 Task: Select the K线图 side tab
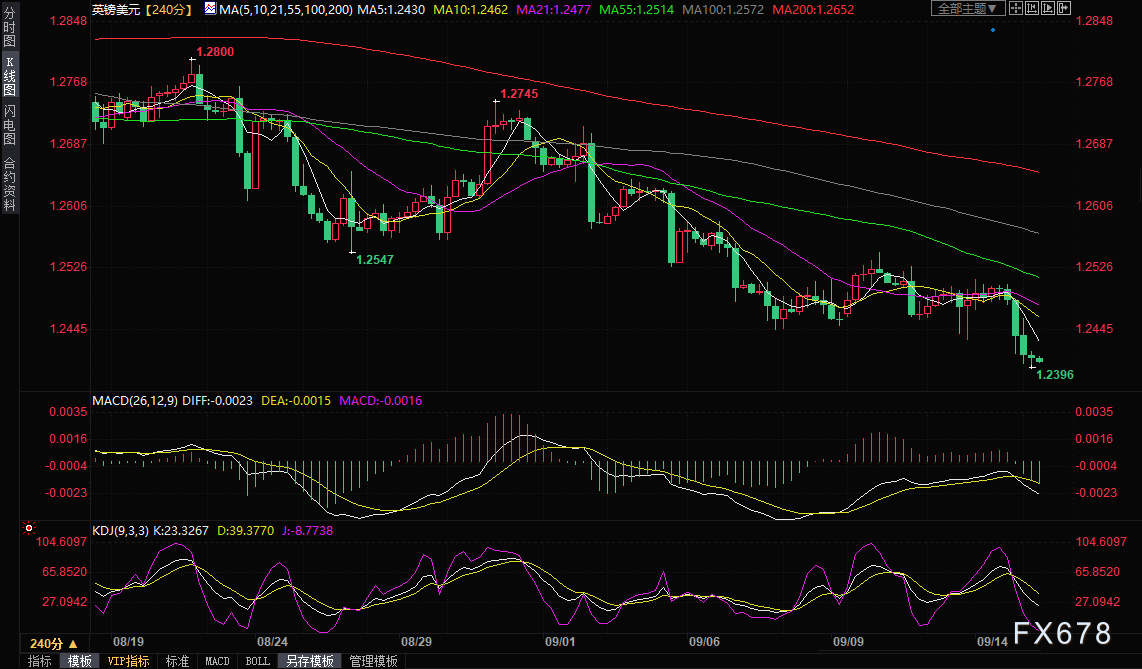click(x=9, y=76)
